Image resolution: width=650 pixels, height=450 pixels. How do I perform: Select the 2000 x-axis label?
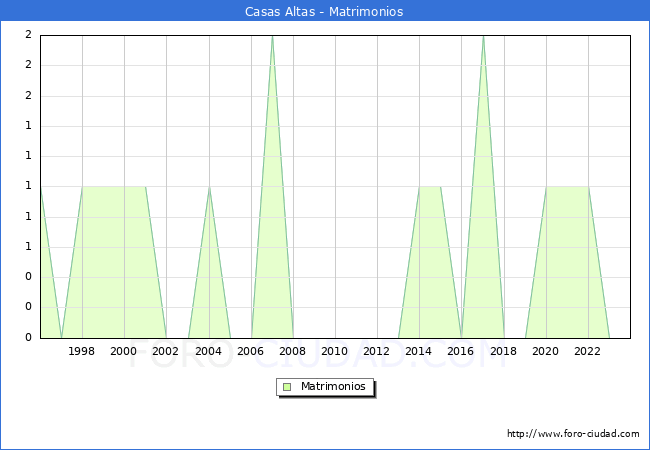click(124, 351)
